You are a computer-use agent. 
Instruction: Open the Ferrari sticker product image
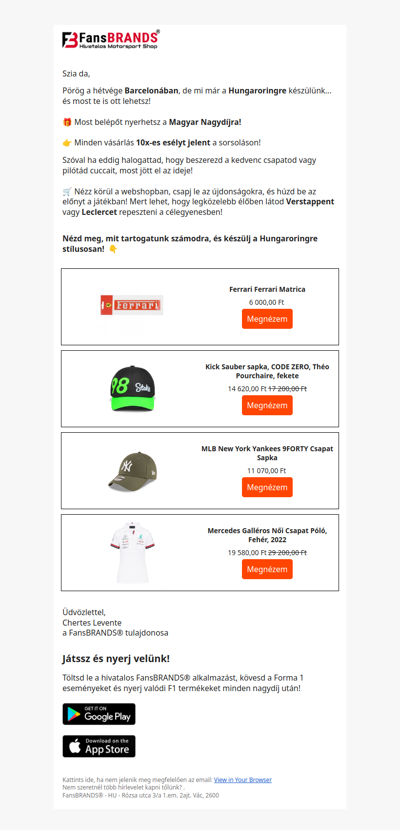coord(132,305)
